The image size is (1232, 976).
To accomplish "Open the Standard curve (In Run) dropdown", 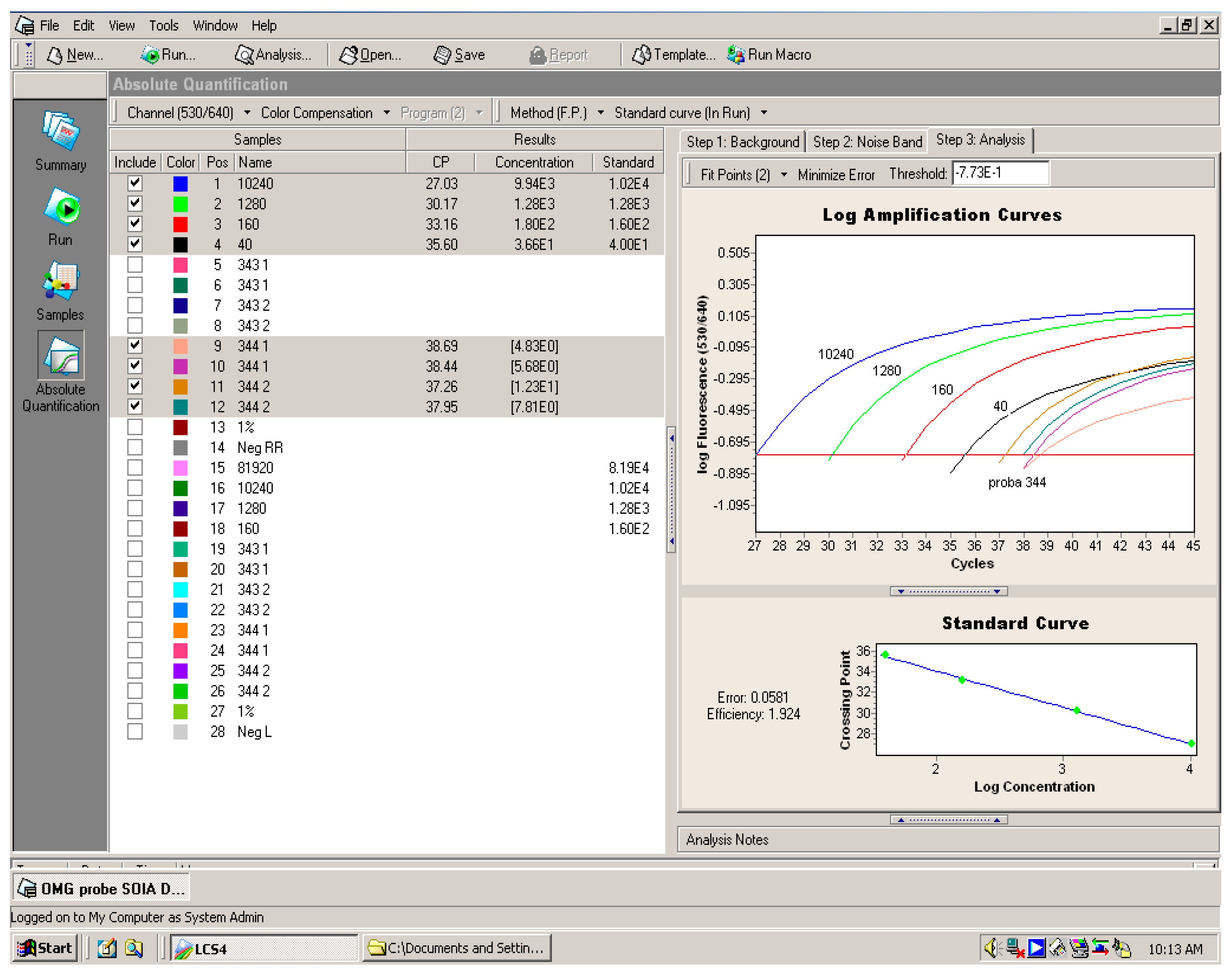I will point(765,112).
